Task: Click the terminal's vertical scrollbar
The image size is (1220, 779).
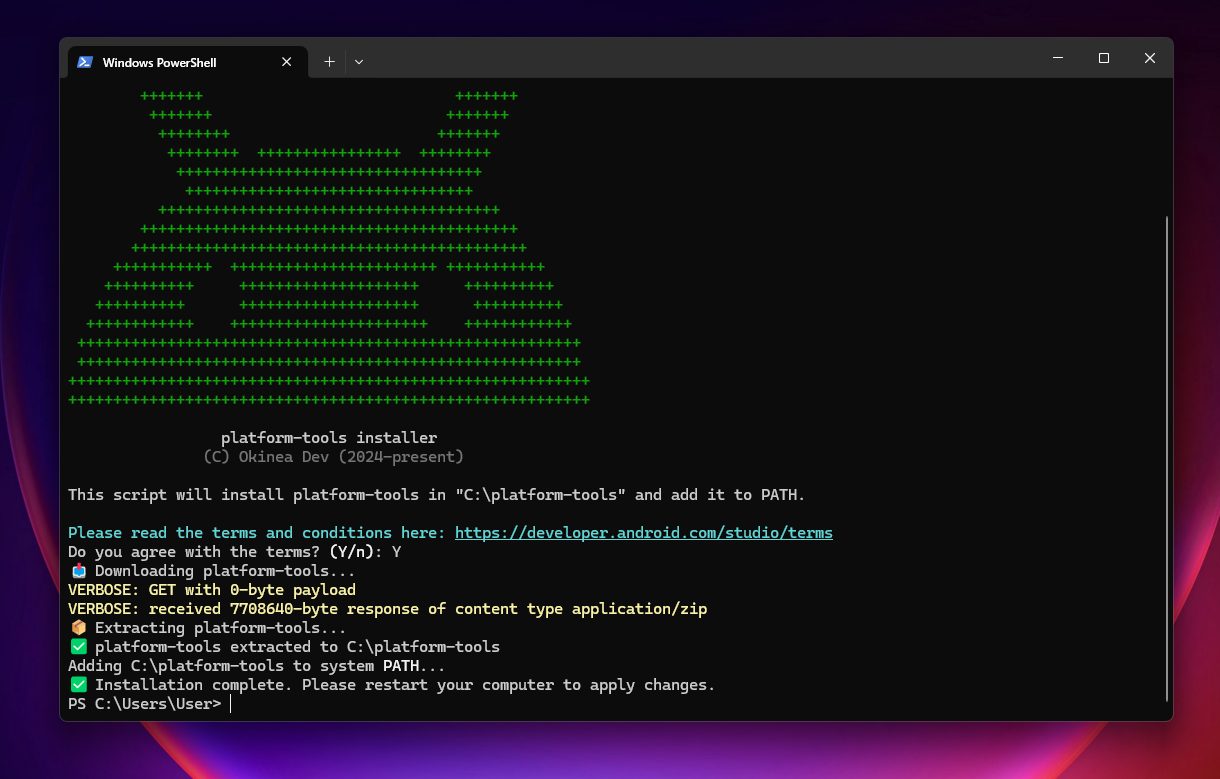Action: [x=1166, y=450]
